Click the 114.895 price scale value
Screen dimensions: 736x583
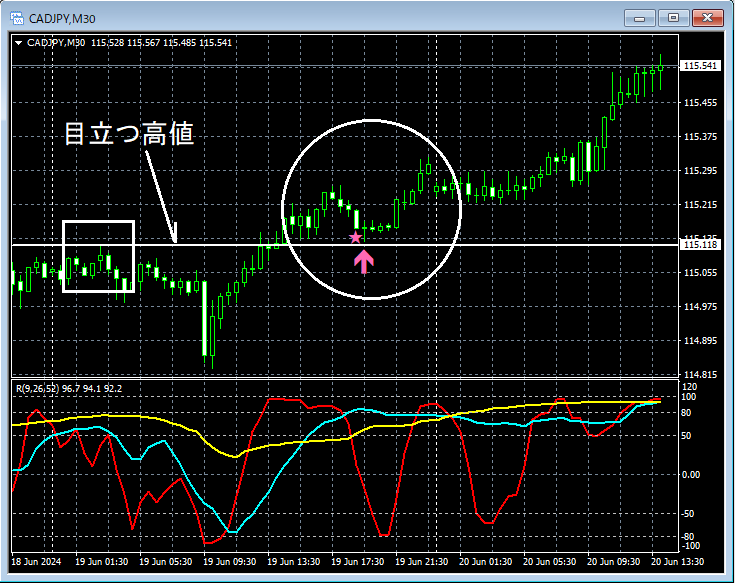[700, 341]
